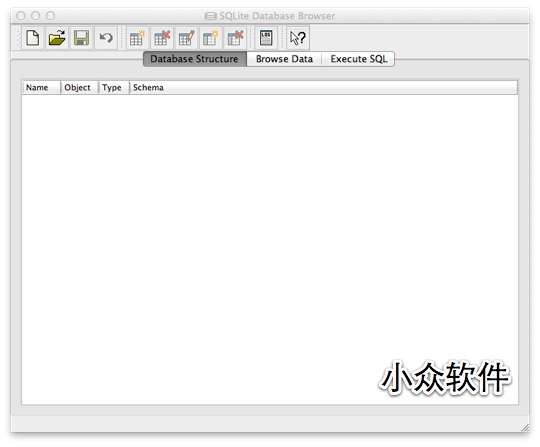The width and height of the screenshot is (540, 447).
Task: Sort by the Type column header
Action: 114,87
